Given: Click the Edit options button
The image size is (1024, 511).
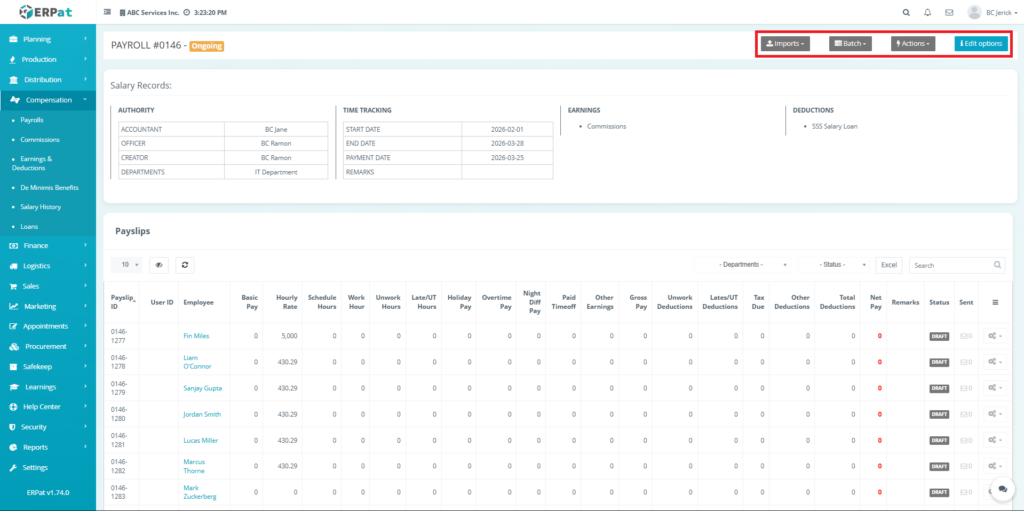Looking at the screenshot, I should (980, 44).
